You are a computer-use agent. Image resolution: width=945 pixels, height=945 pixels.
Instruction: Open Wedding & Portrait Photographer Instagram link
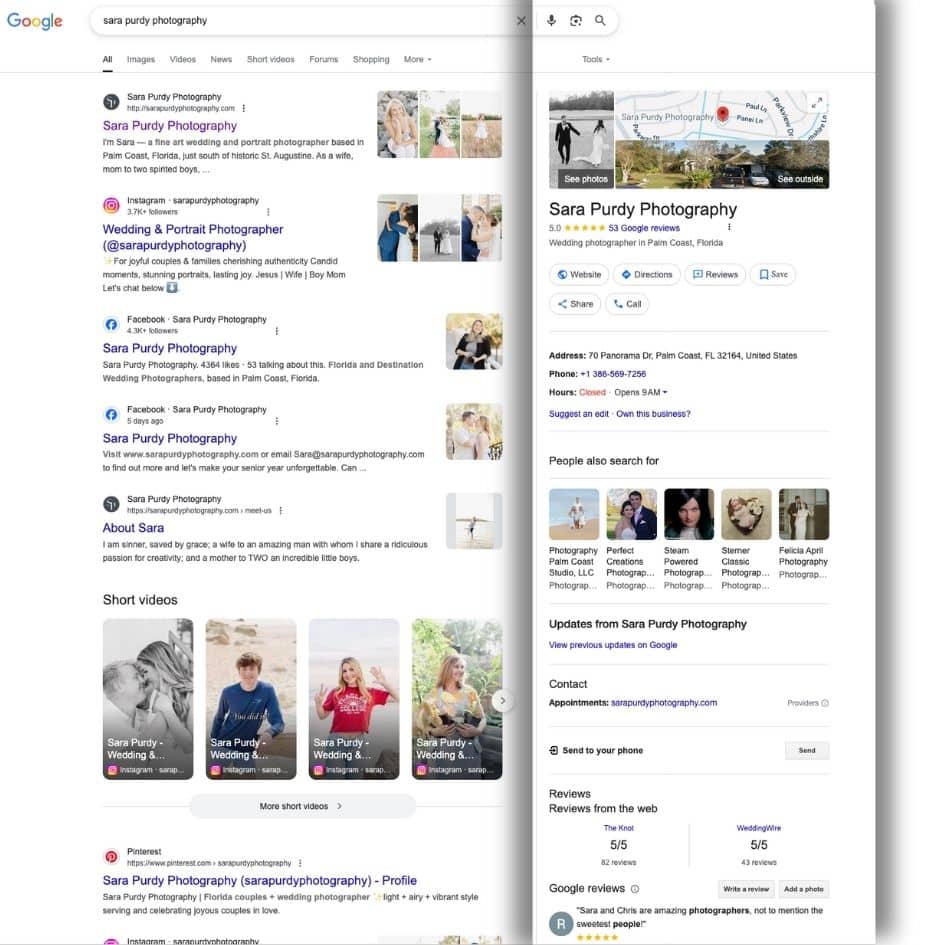193,237
